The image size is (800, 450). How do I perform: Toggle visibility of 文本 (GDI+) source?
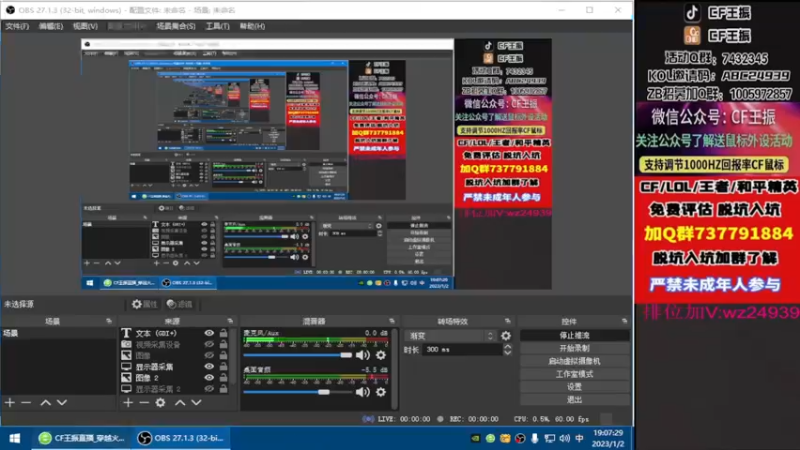click(x=209, y=333)
